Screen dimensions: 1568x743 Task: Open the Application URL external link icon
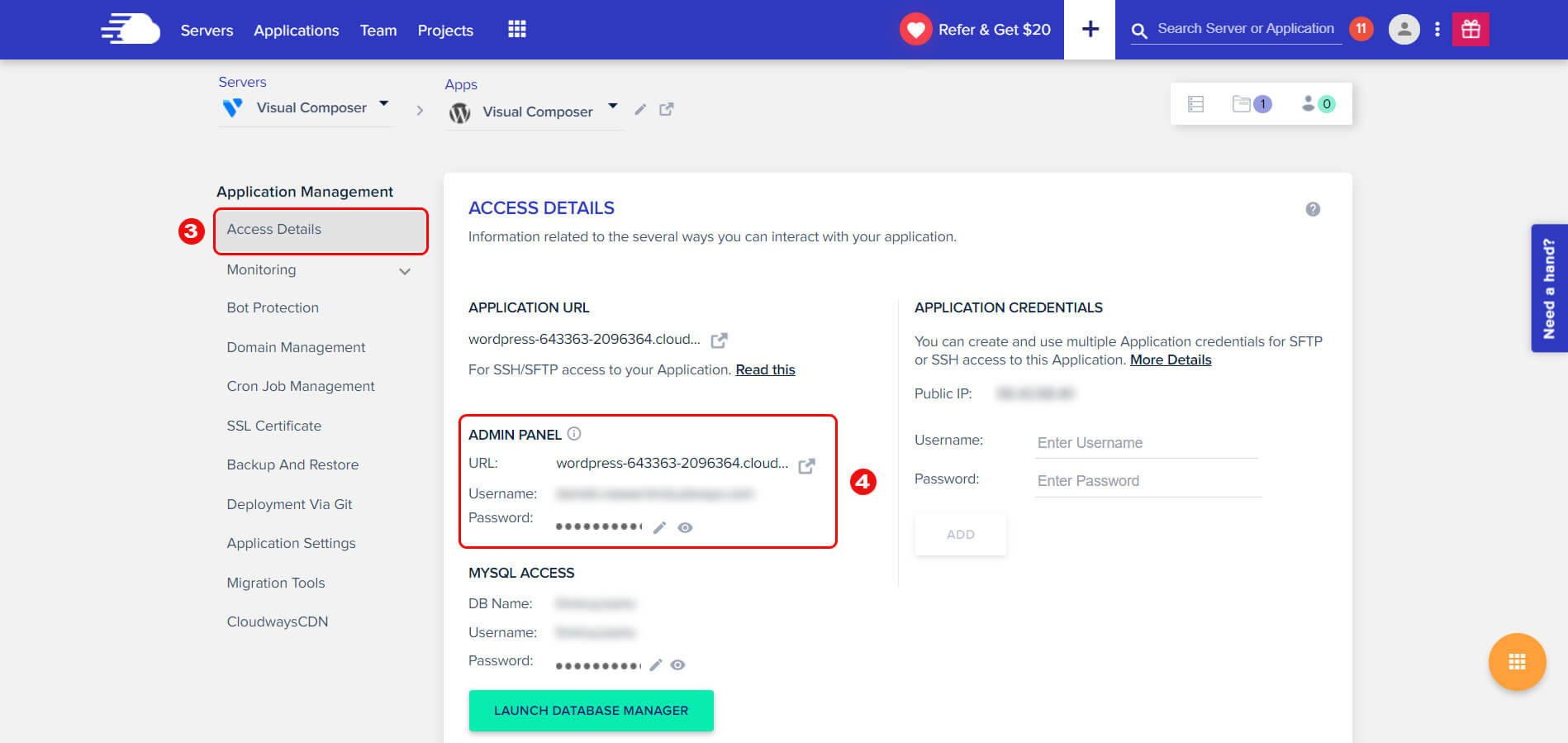pyautogui.click(x=719, y=340)
